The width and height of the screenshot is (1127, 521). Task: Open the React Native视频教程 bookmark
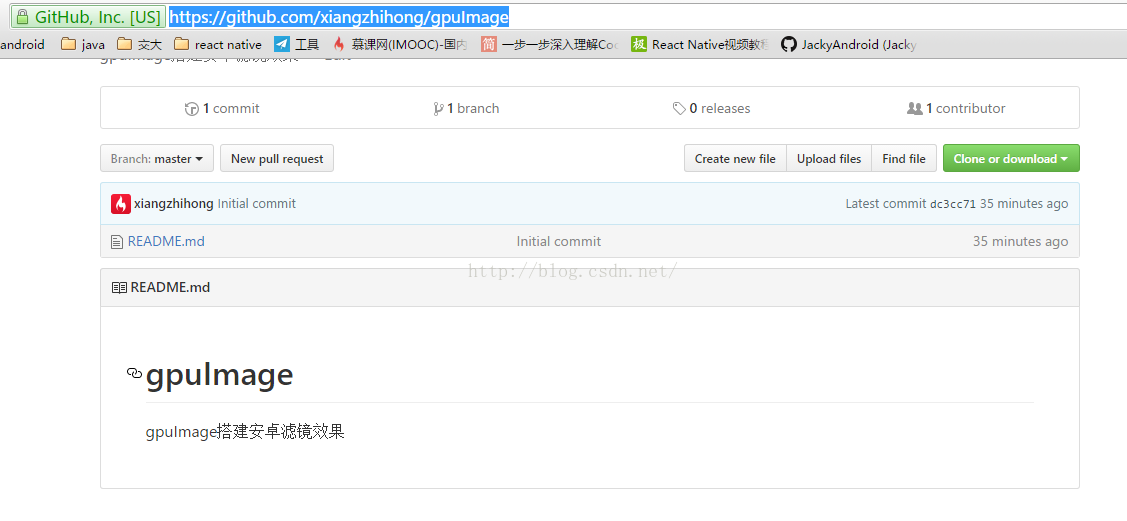click(x=701, y=45)
